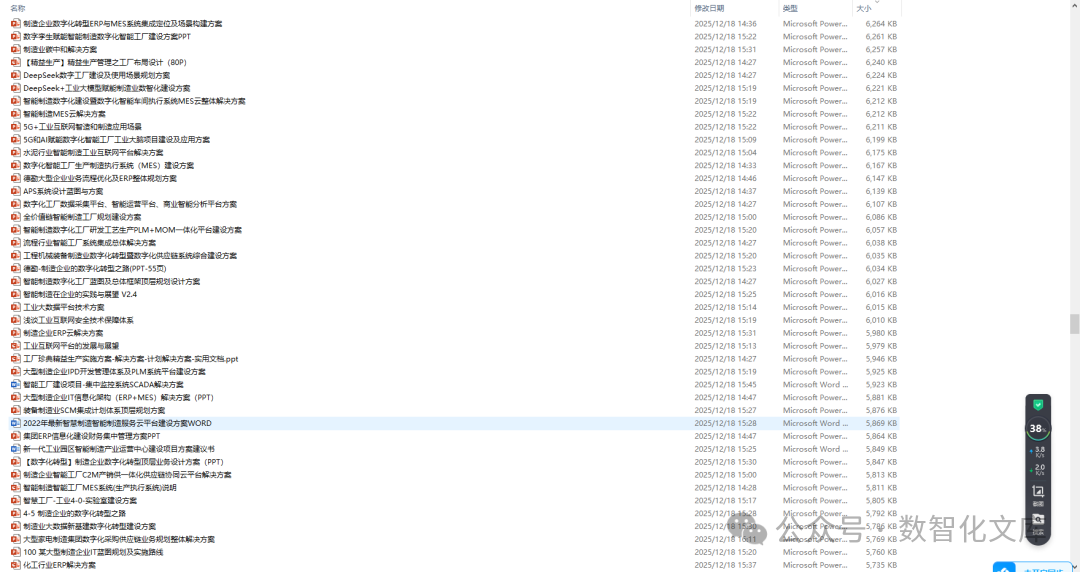This screenshot has height=572, width=1080.
Task: Select file 大型制造企业IPD开发管理体系及PLM系统平台建设方案
Action: [x=114, y=371]
